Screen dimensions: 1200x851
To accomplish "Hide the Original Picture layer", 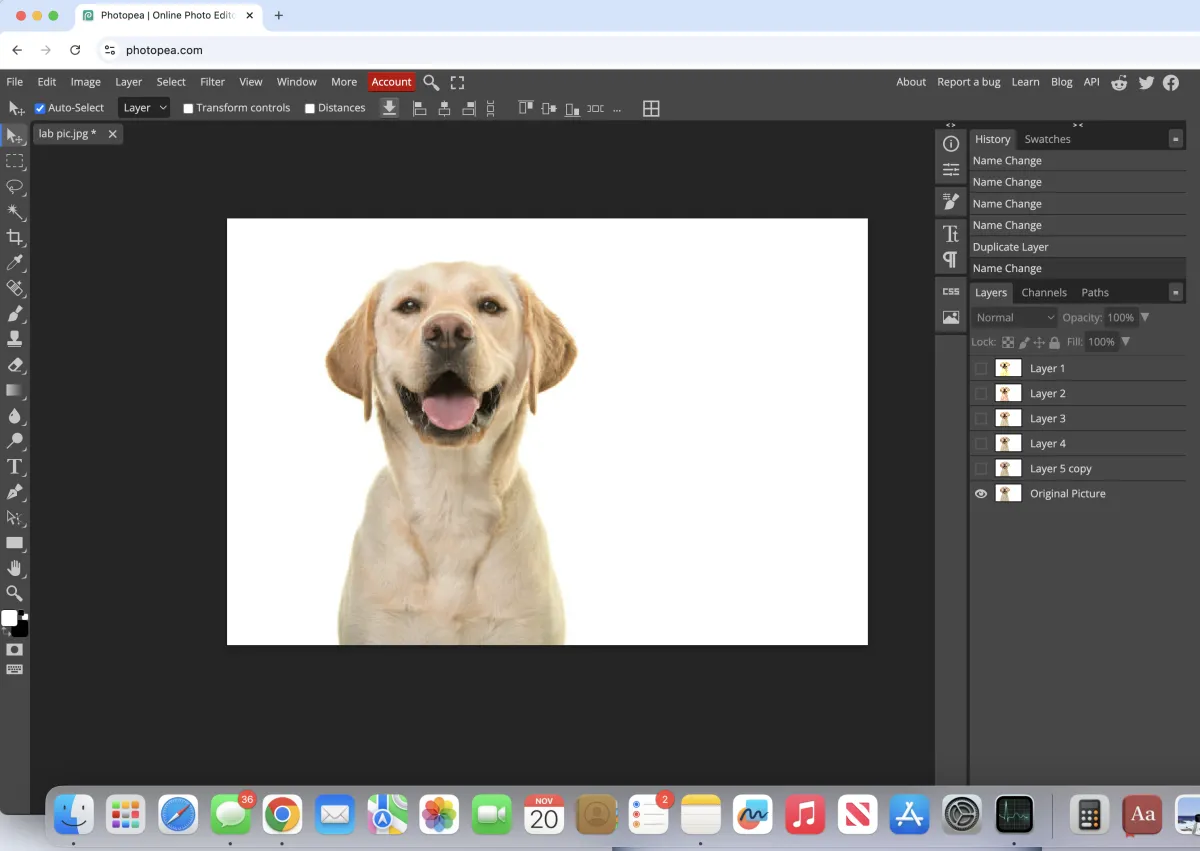I will tap(981, 494).
